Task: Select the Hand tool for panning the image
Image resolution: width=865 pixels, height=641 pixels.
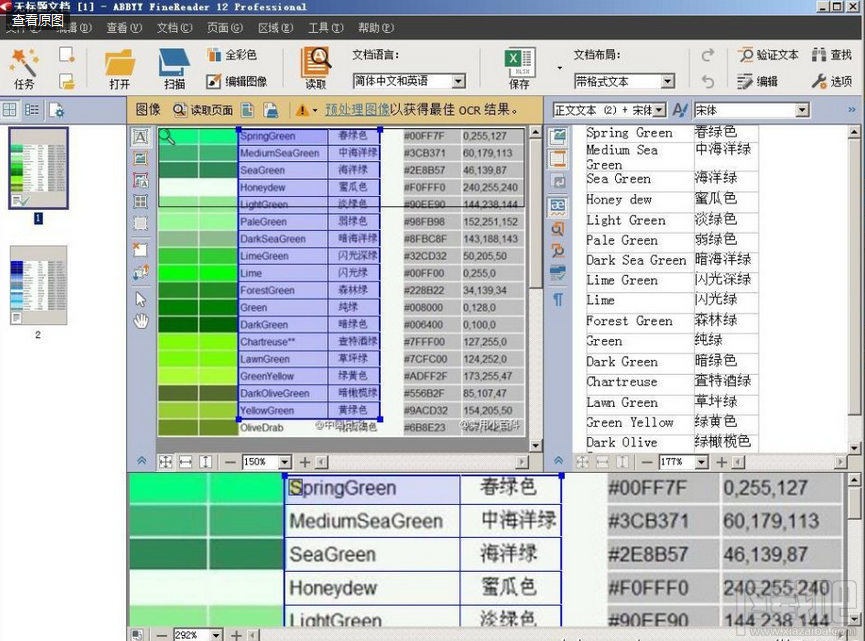Action: [x=141, y=319]
